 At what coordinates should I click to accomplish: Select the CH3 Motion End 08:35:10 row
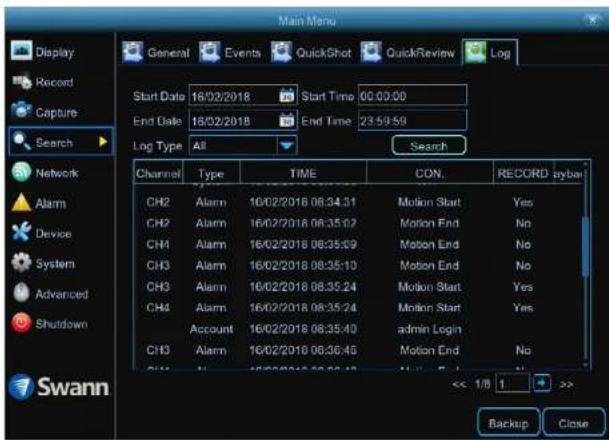coord(357,266)
